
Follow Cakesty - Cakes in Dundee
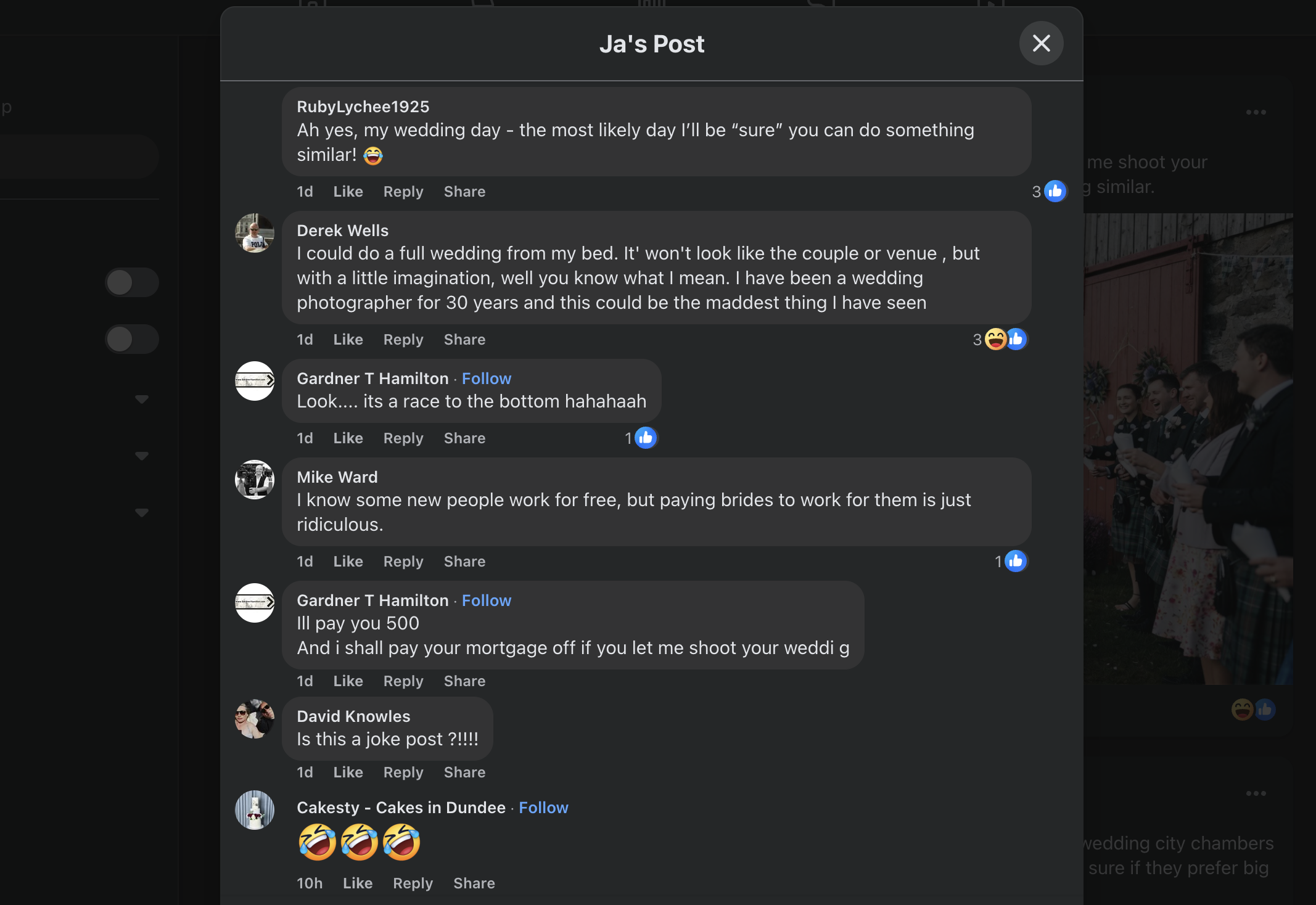pyautogui.click(x=543, y=807)
